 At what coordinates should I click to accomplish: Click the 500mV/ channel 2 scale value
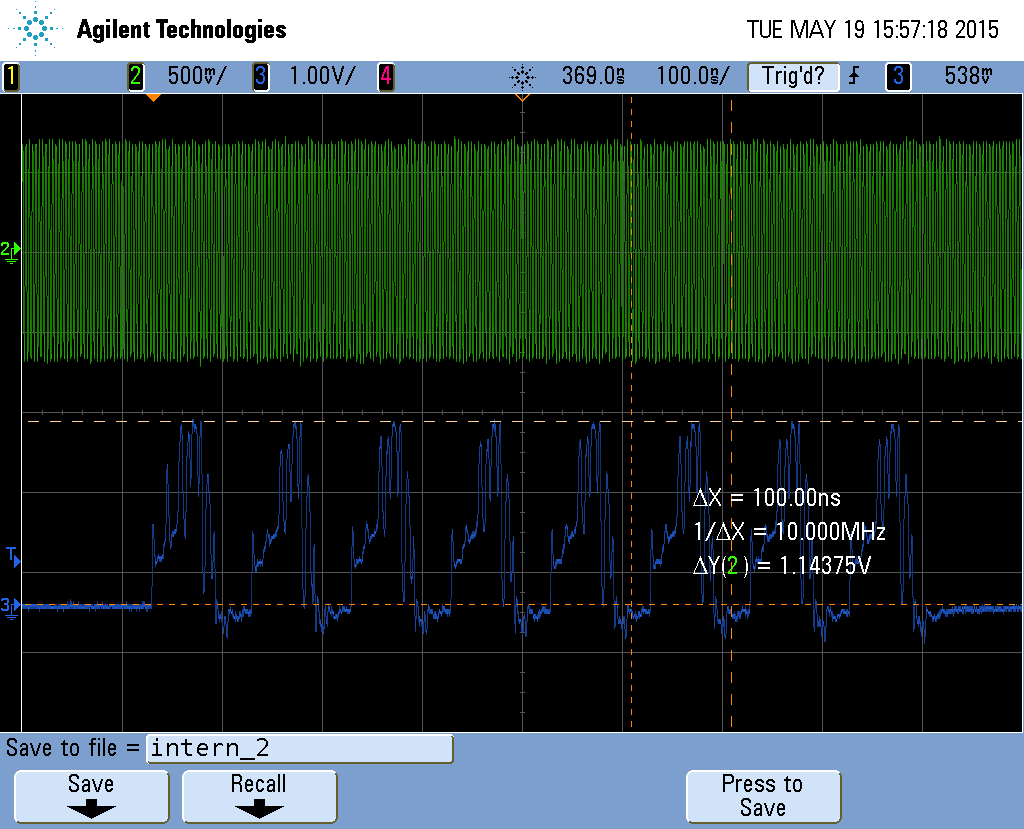coord(197,76)
